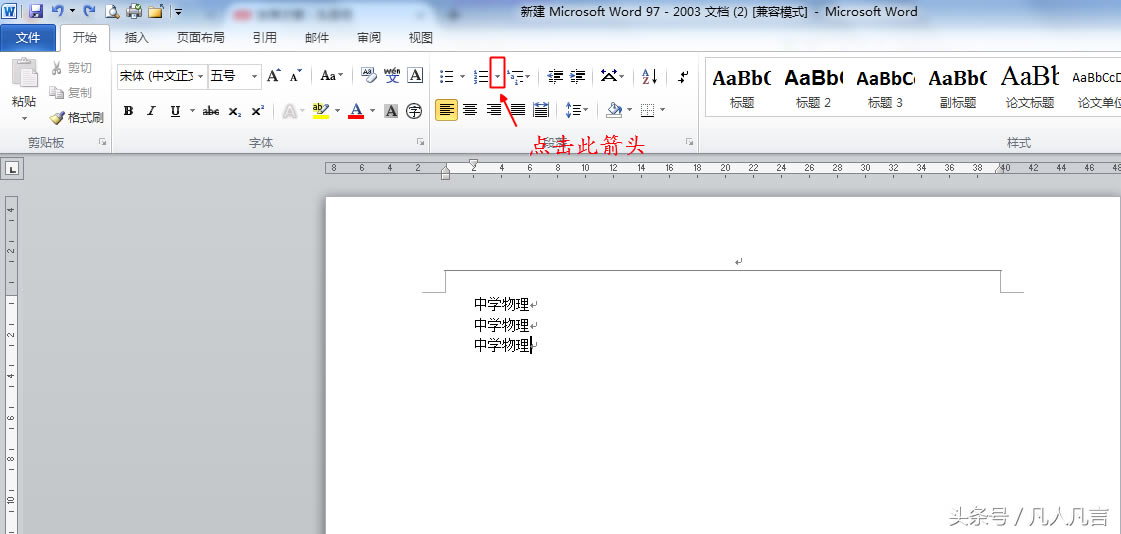Open the numbering list dropdown arrow
This screenshot has width=1121, height=534.
(497, 76)
